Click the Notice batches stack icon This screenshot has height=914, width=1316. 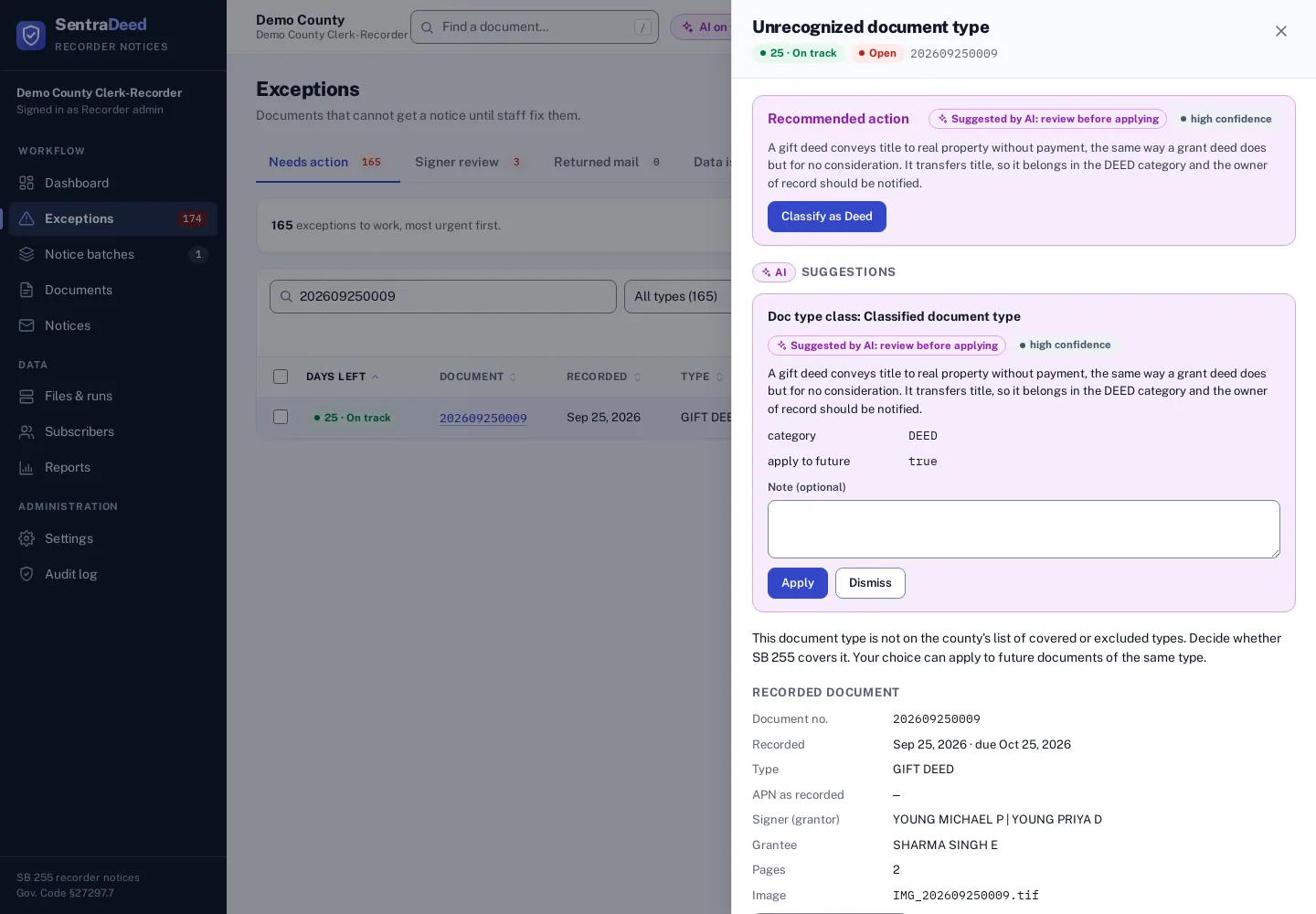pos(27,254)
